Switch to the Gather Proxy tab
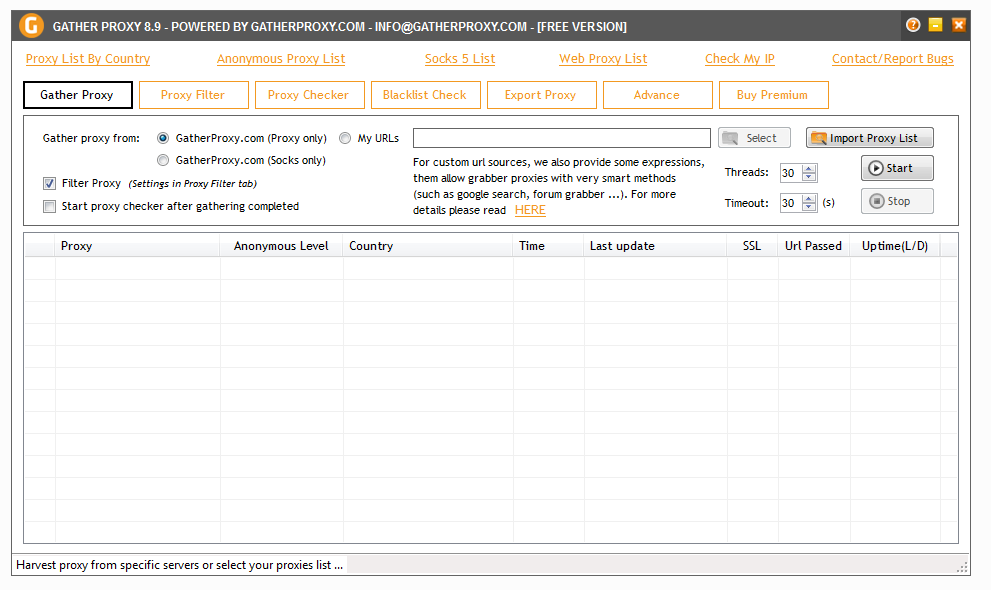 click(x=78, y=95)
